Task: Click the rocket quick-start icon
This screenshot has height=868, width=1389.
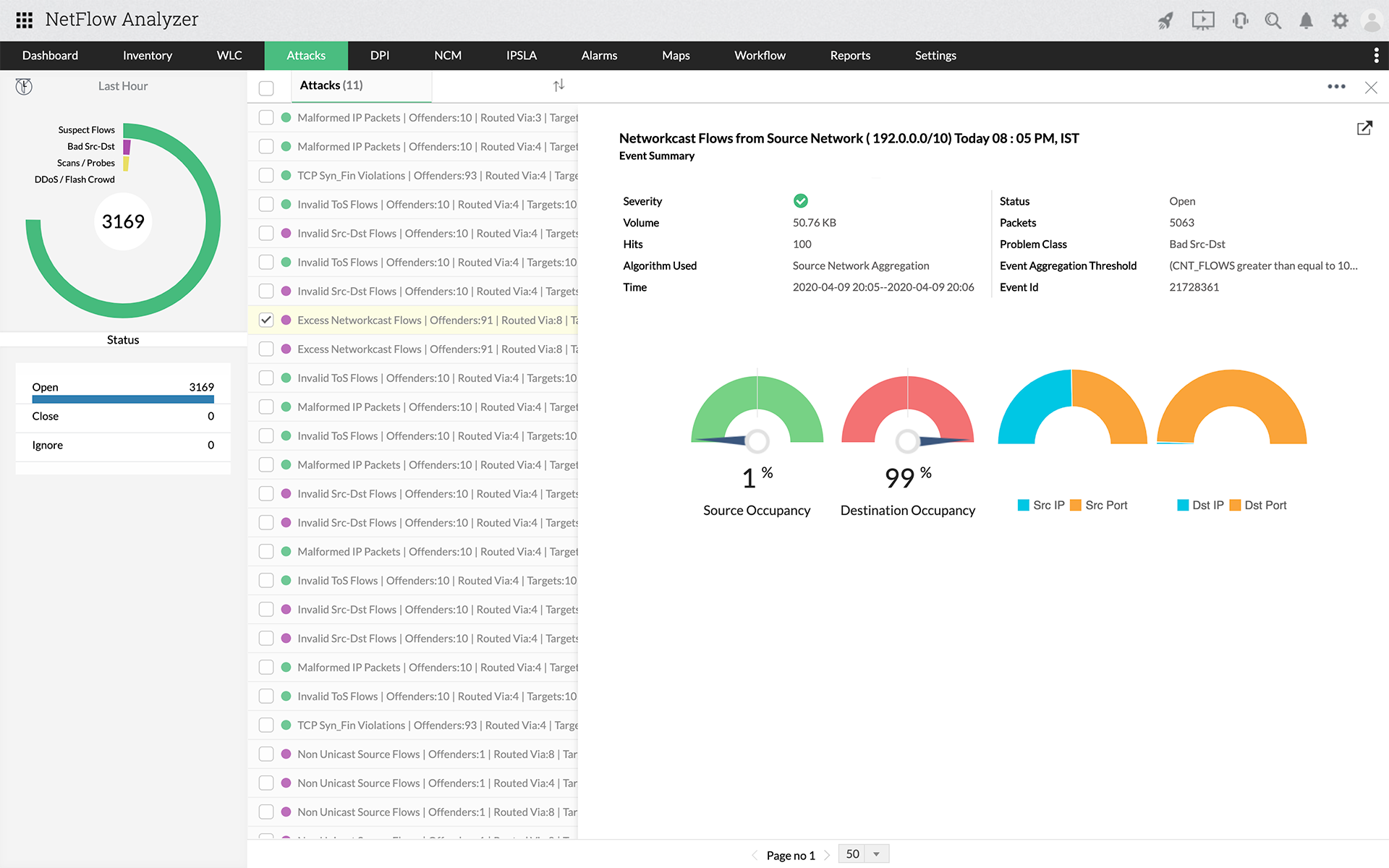Action: (x=1165, y=20)
